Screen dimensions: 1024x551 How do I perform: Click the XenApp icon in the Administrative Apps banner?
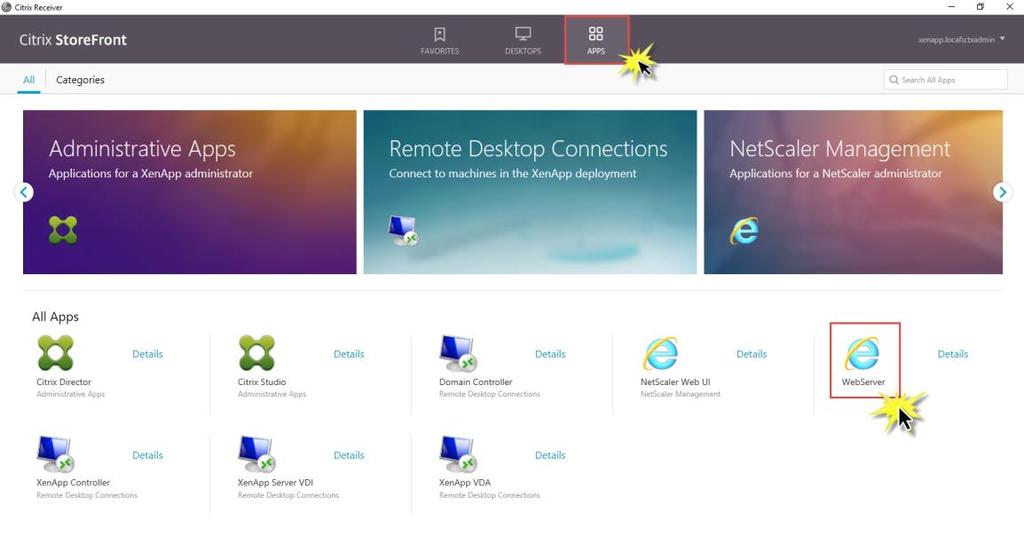tap(63, 230)
